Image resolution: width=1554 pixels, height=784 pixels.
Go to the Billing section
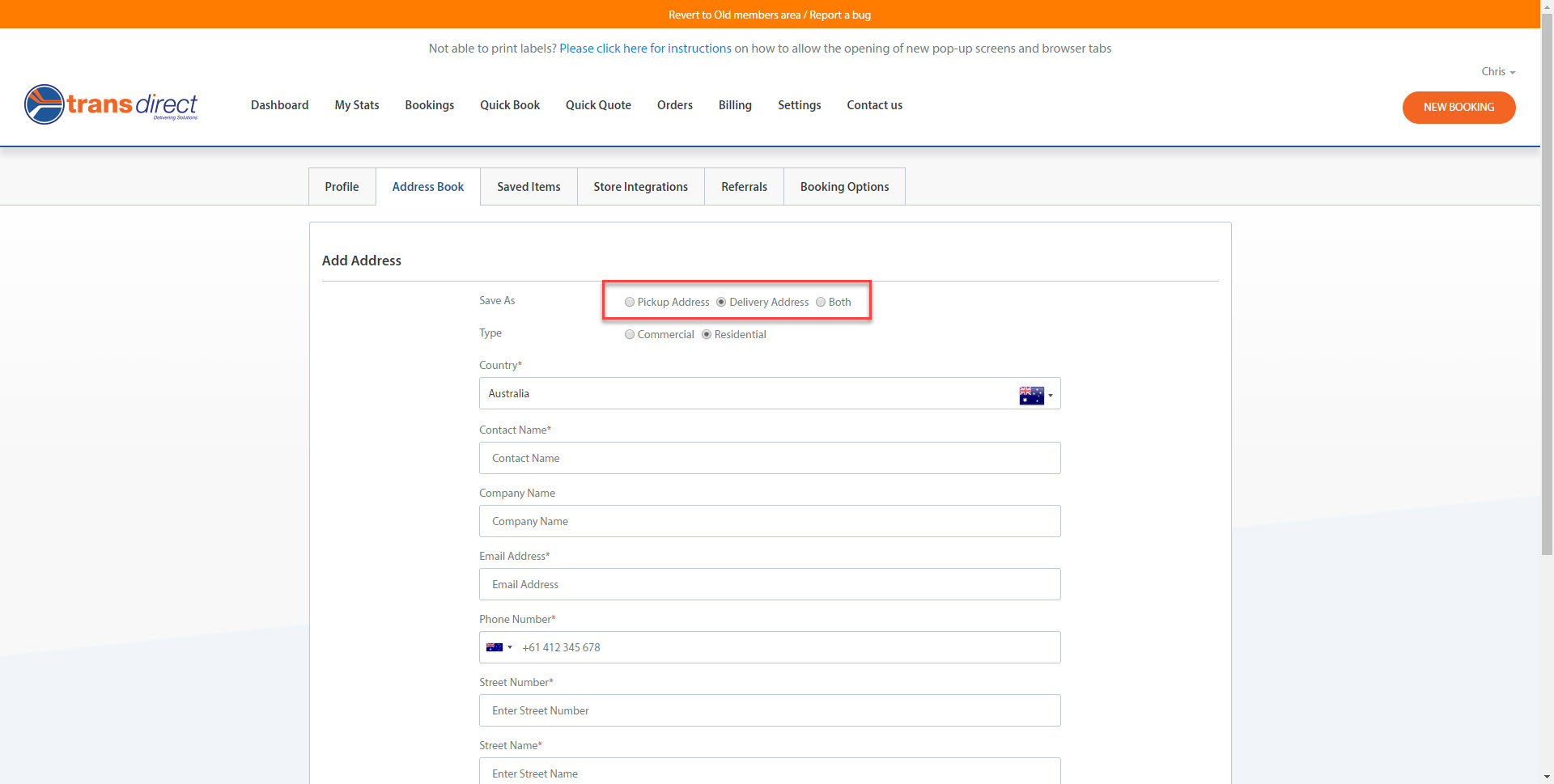pos(735,105)
